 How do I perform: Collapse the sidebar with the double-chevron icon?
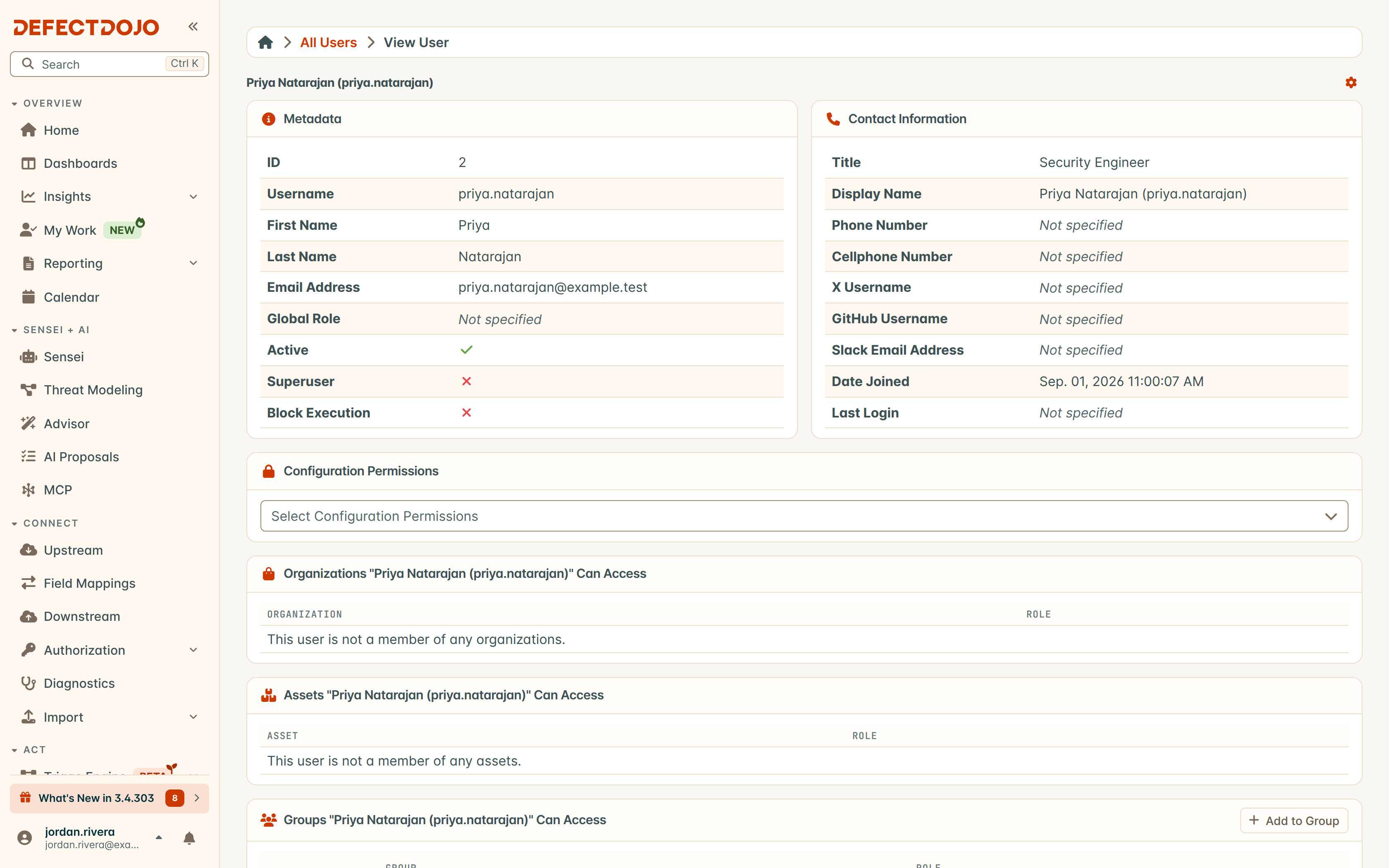coord(193,26)
